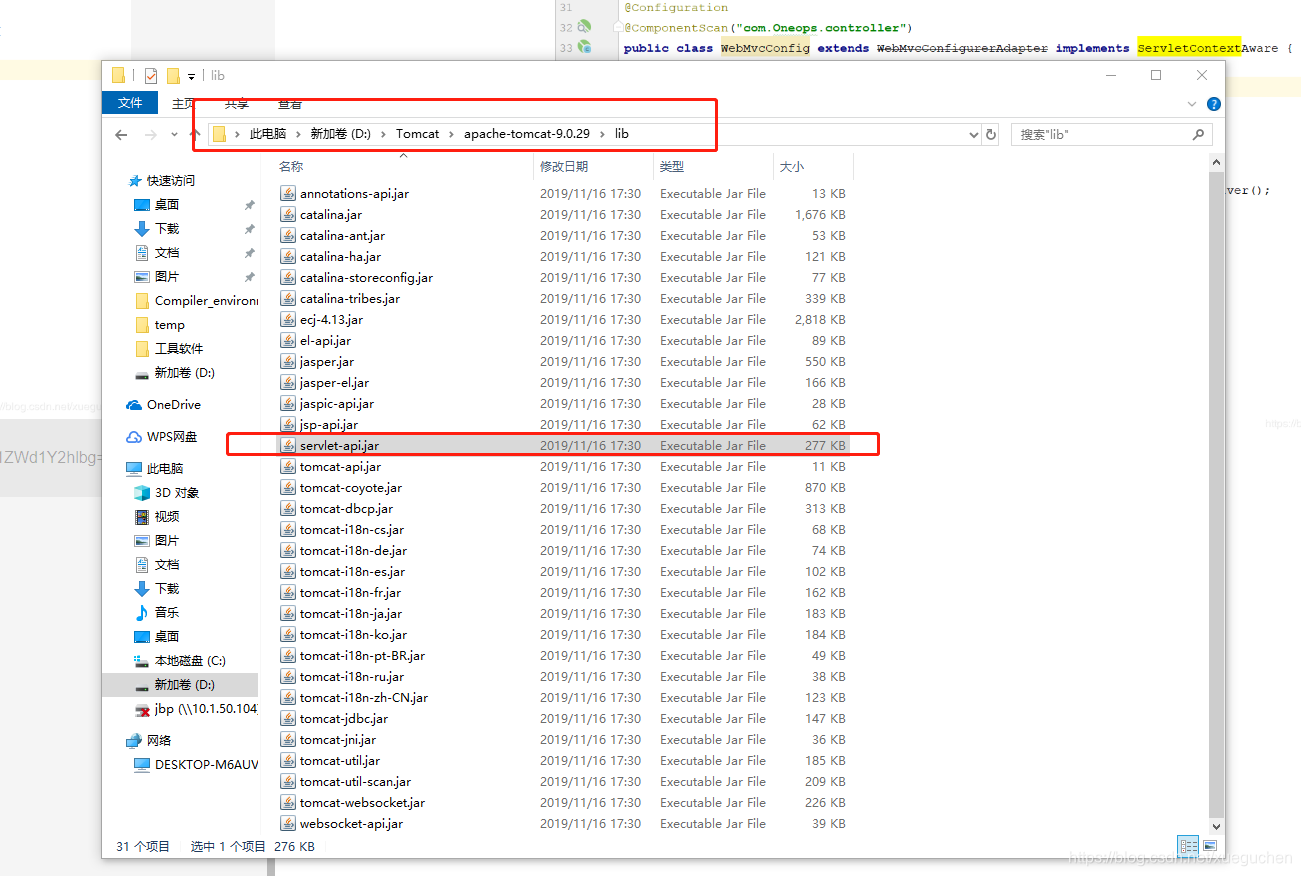Switch to details view layout icon
Screen dimensions: 1301x876
click(x=1188, y=846)
